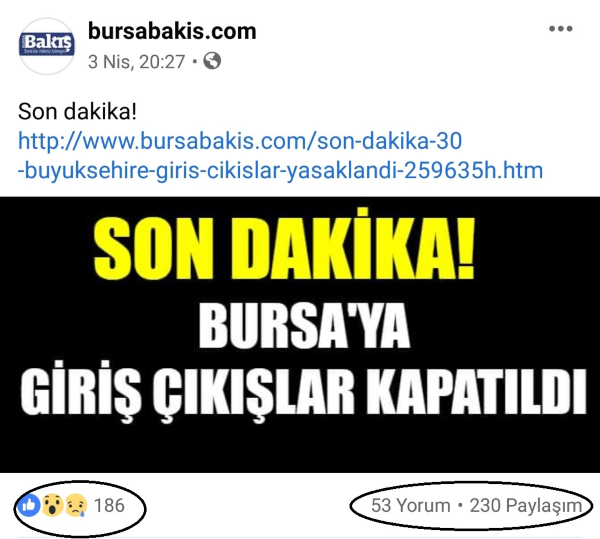The height and width of the screenshot is (539, 600).
Task: Open the bursabakis.com son-dakika-30 link line
Action: tap(240, 141)
